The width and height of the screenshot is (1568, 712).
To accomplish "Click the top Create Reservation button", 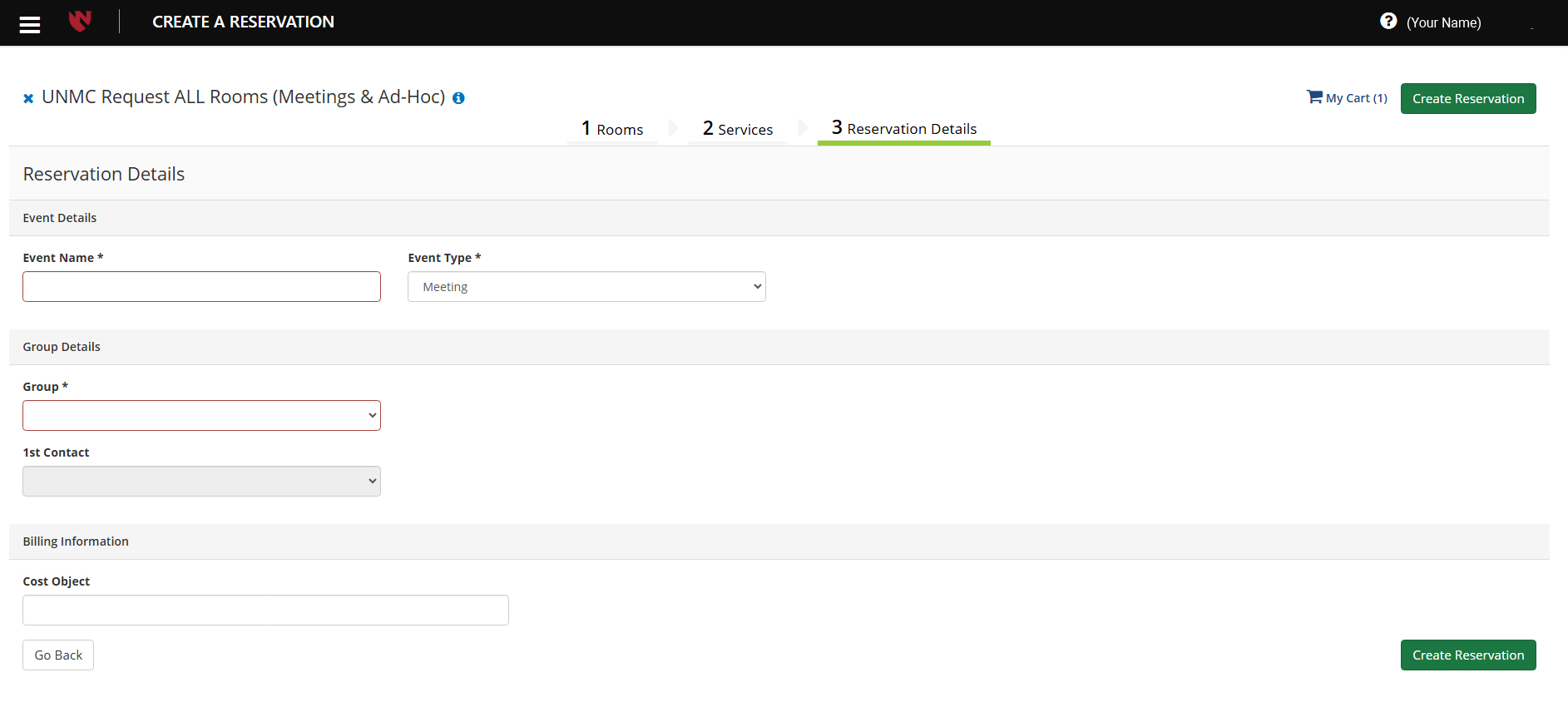I will [1467, 99].
